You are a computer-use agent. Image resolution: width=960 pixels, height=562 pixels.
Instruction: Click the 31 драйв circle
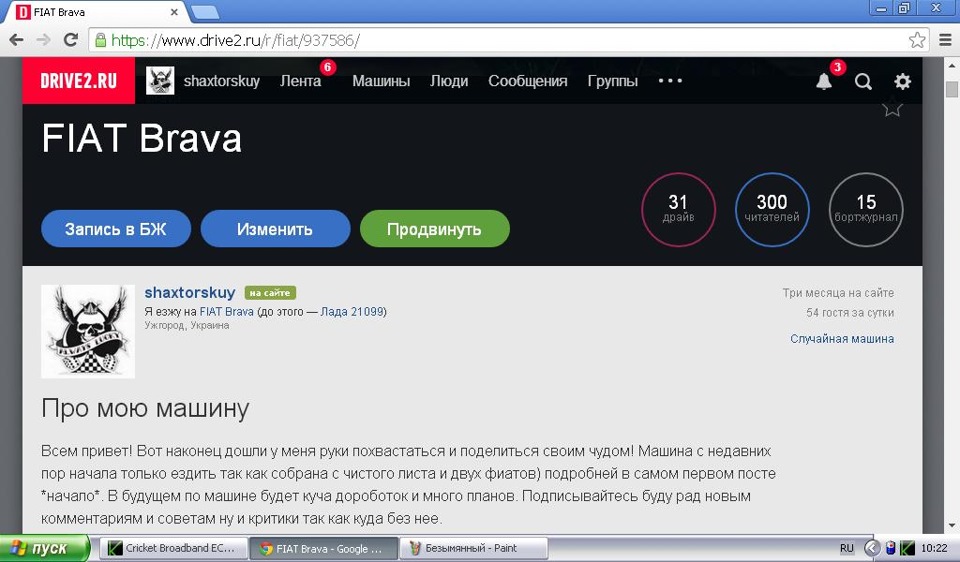point(678,209)
